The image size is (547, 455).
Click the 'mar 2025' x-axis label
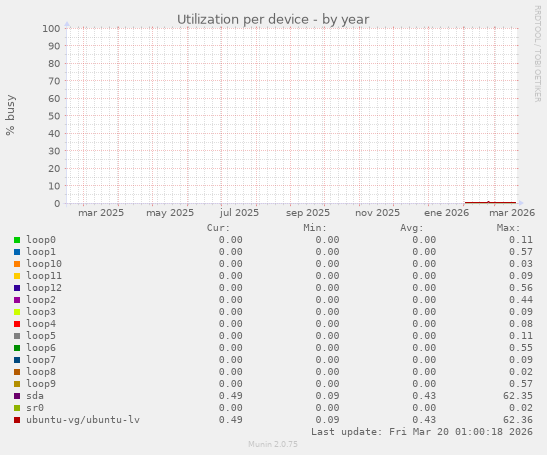[101, 213]
